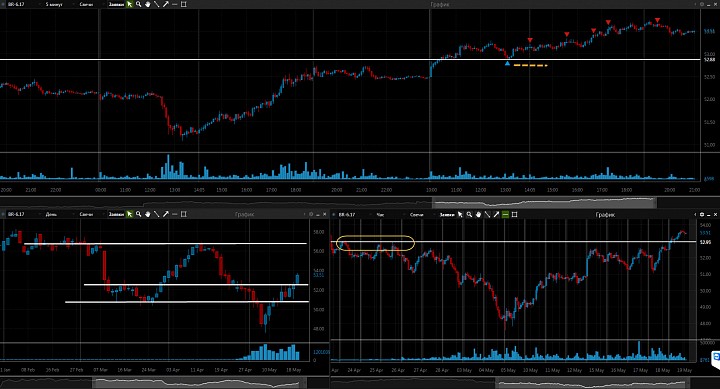Screen dimensions: 720x389
Task: Click the white scroll thumb under the daily chart
Action: tap(199, 382)
